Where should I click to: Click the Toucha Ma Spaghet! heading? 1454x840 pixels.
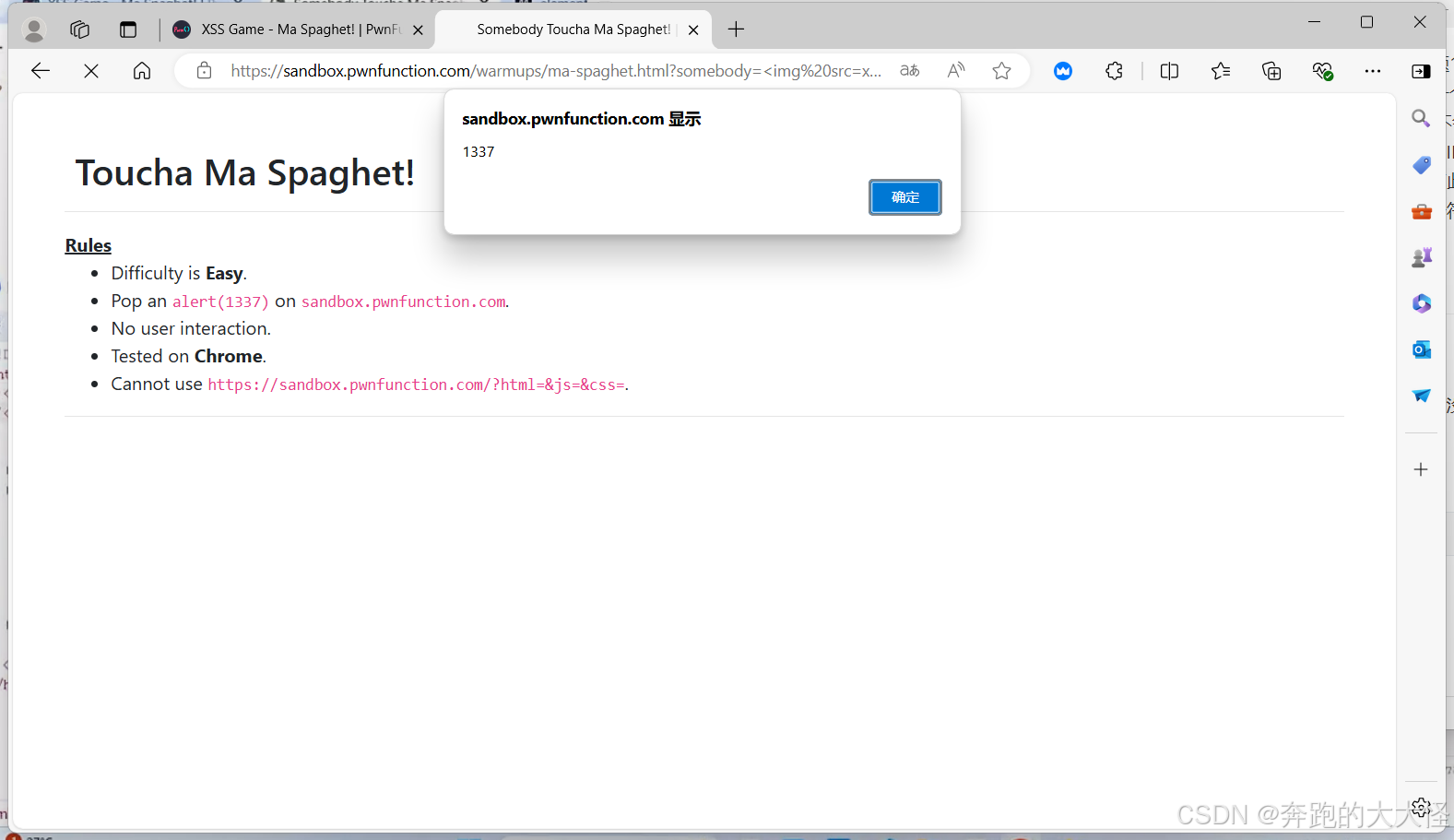245,172
